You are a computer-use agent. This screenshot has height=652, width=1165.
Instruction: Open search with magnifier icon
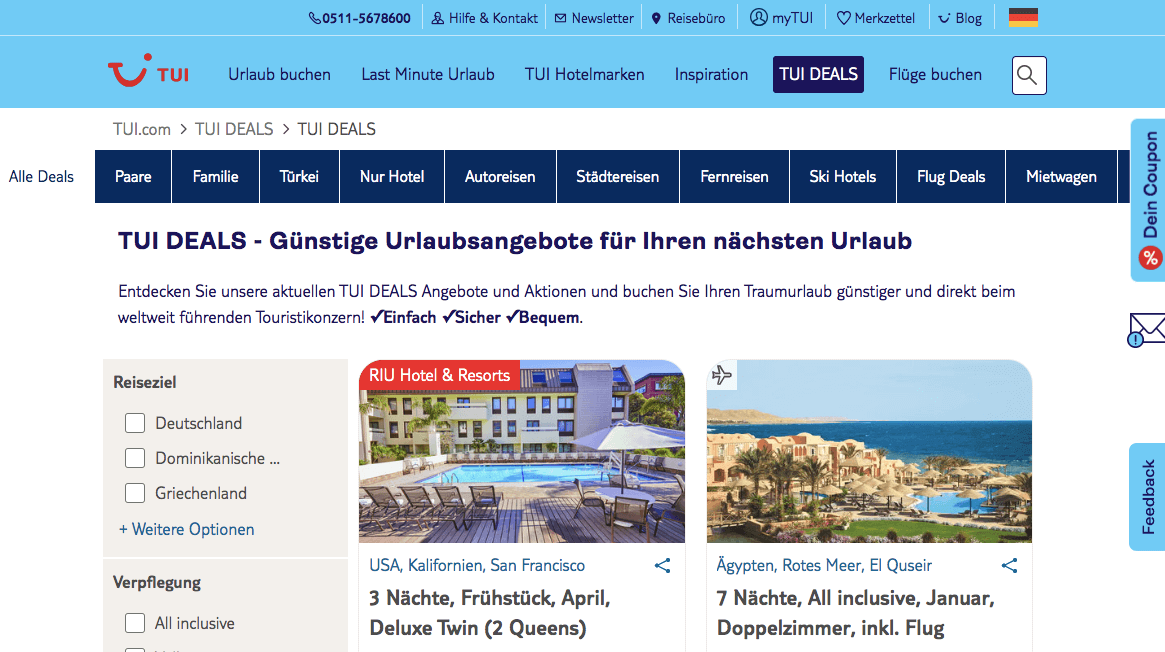1029,75
